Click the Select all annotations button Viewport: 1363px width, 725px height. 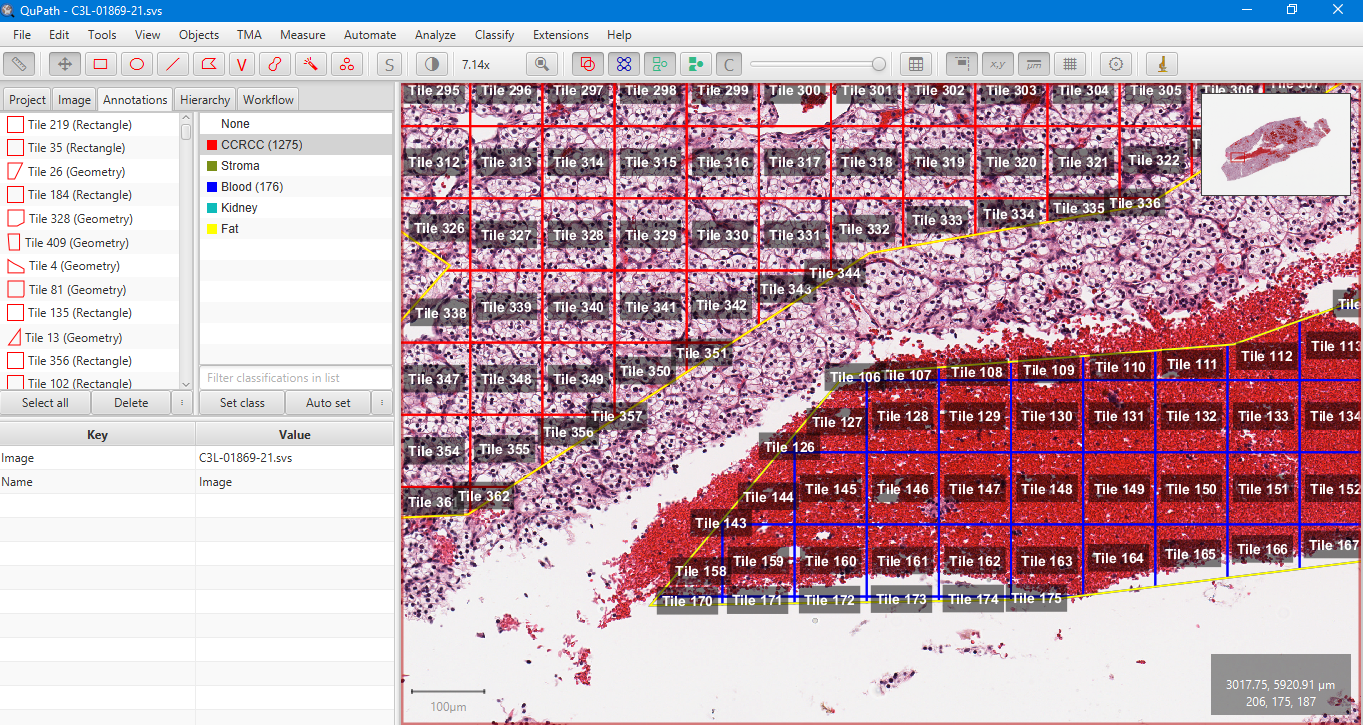pyautogui.click(x=45, y=402)
